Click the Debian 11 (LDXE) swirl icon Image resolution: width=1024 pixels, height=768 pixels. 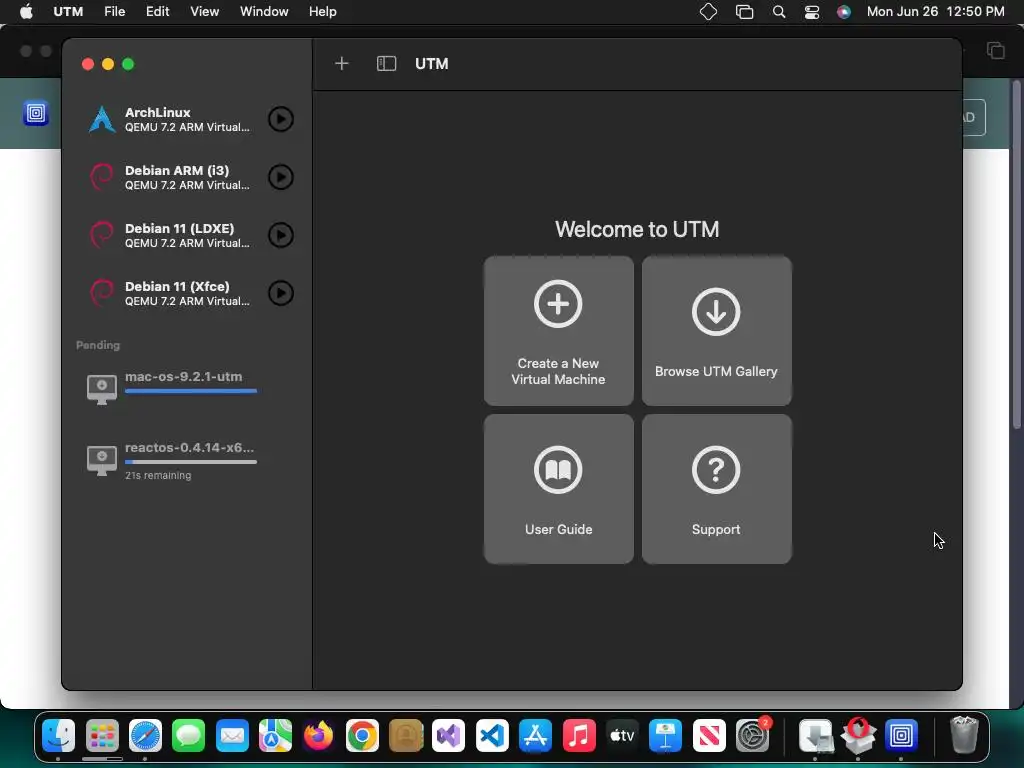coord(102,235)
